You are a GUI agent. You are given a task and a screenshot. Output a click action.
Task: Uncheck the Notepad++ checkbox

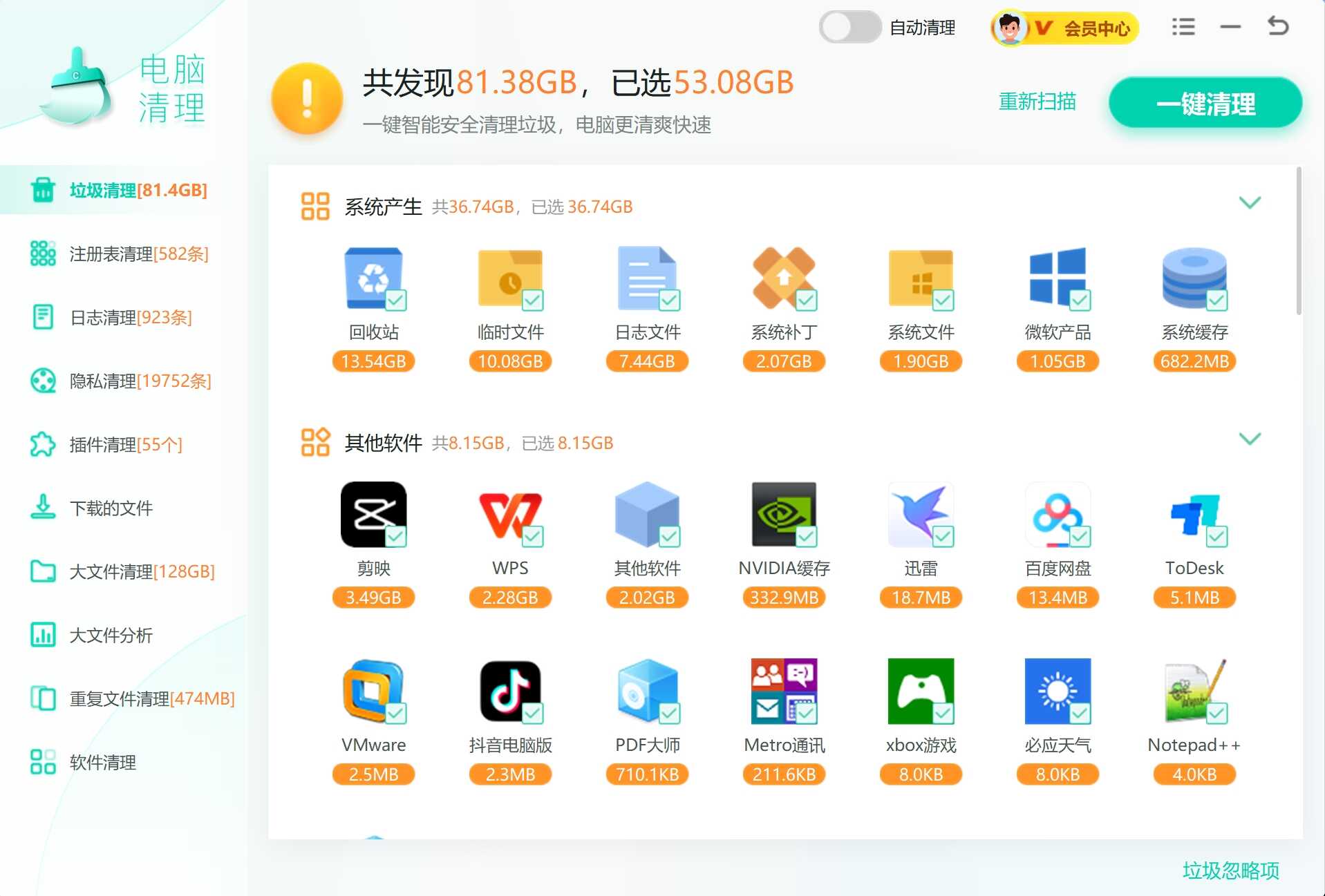tap(1216, 713)
